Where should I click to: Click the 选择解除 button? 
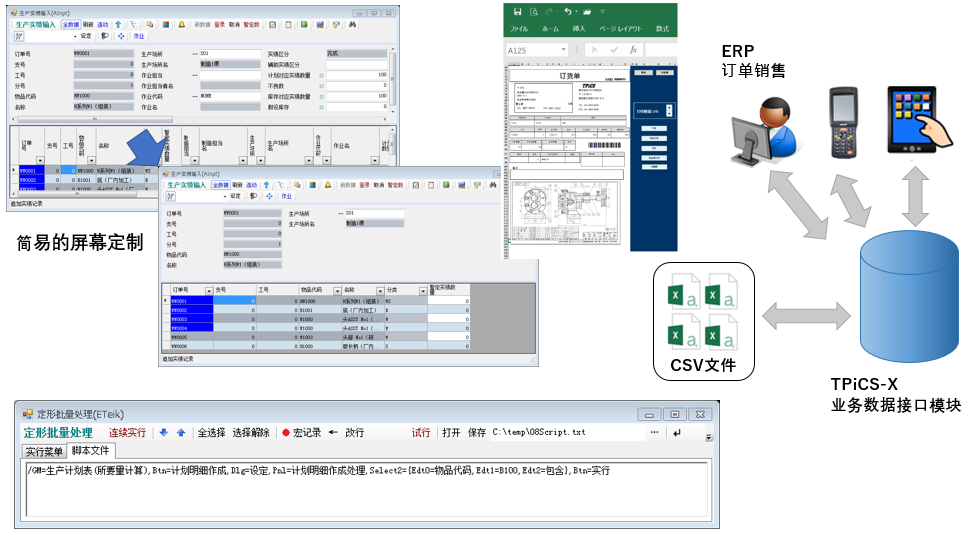[x=251, y=433]
